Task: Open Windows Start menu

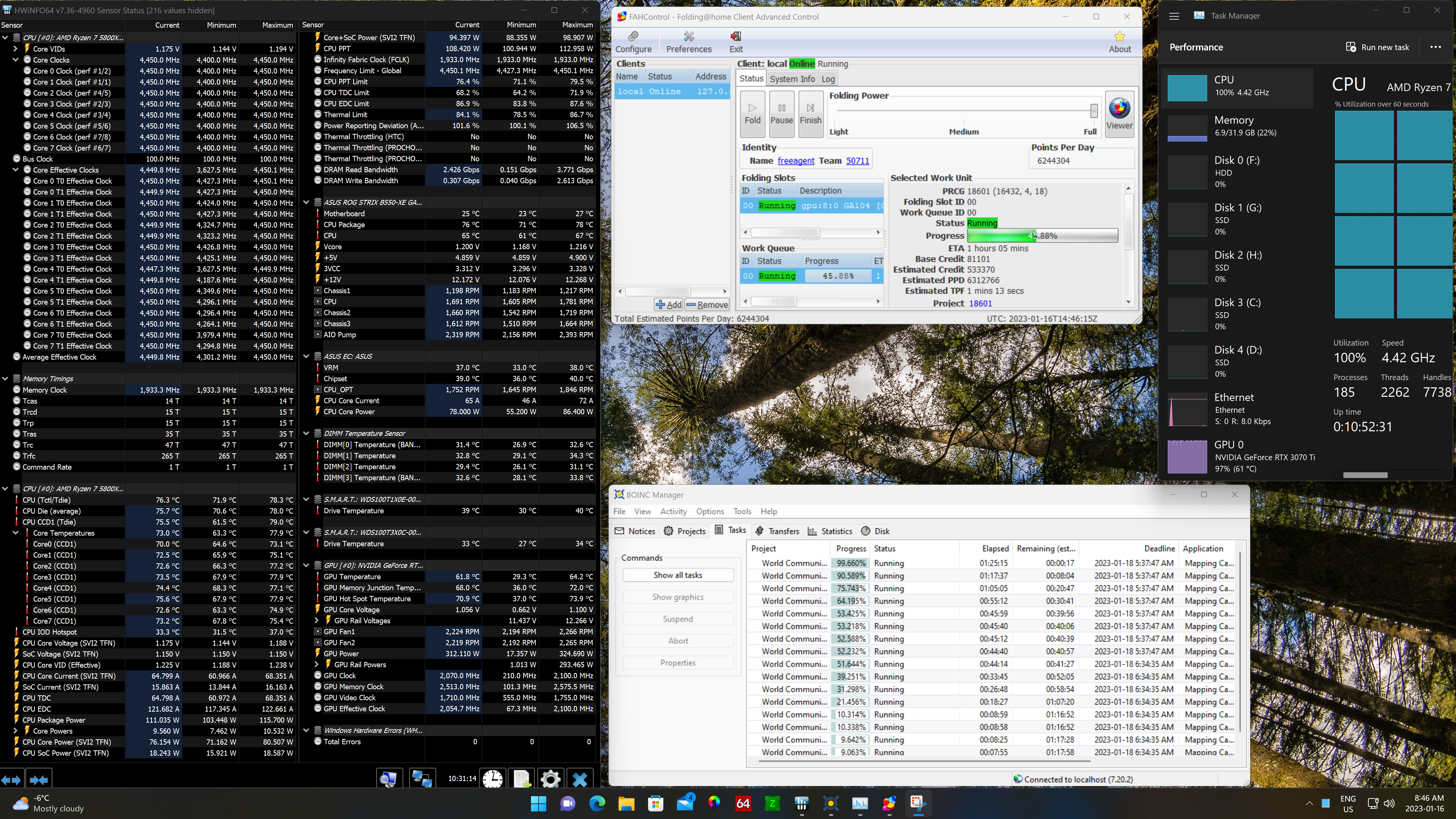Action: coord(538,803)
